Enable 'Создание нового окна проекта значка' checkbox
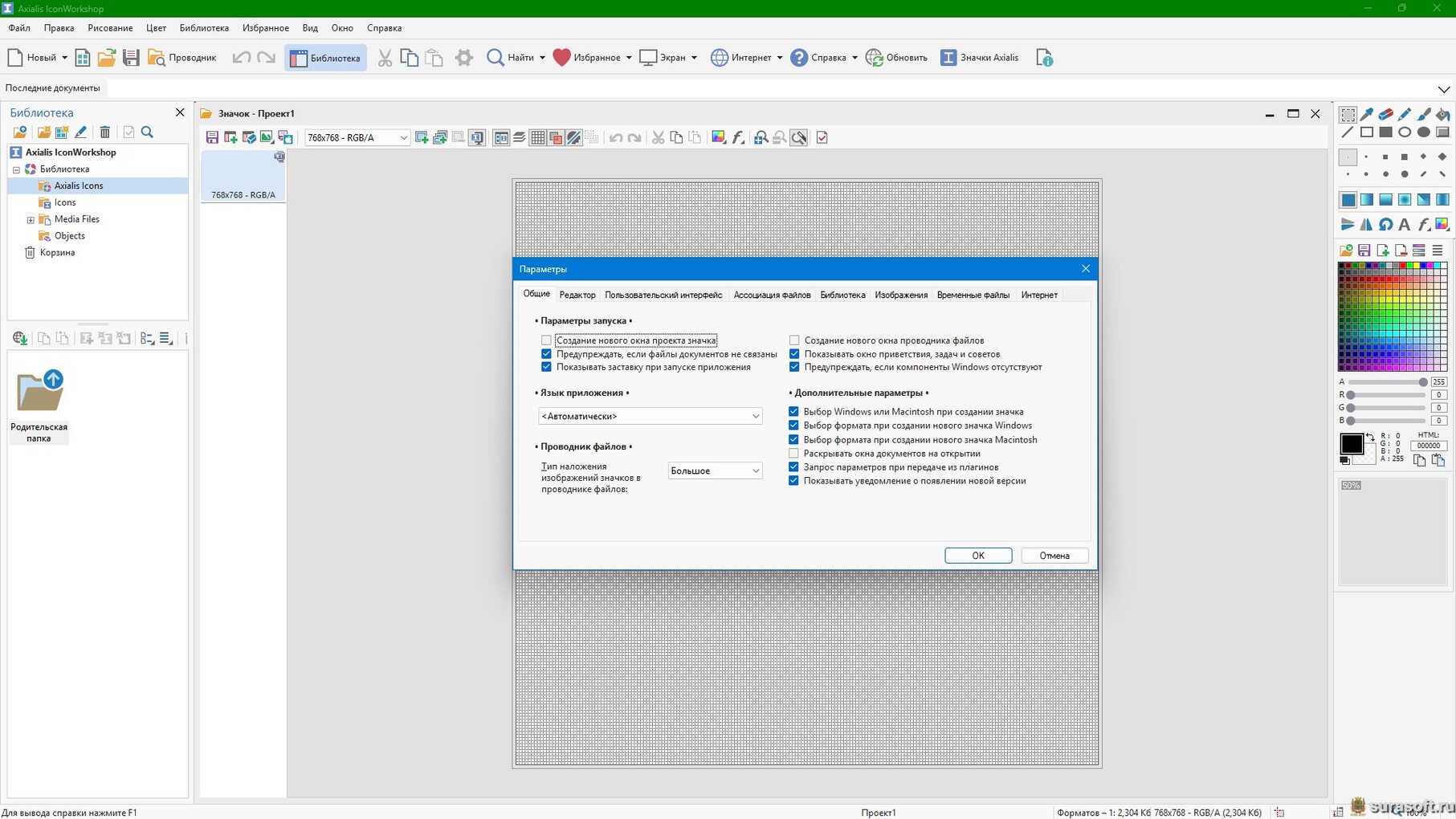 [547, 340]
